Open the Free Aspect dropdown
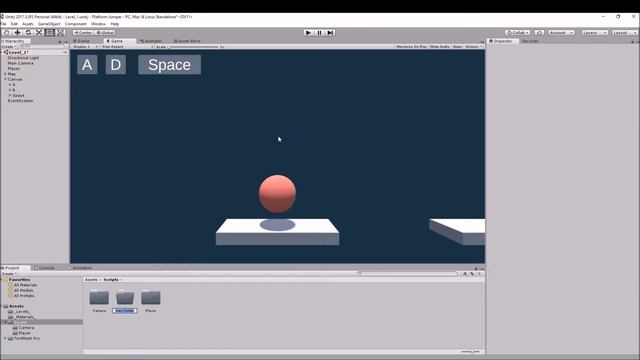The width and height of the screenshot is (640, 360). pos(127,47)
